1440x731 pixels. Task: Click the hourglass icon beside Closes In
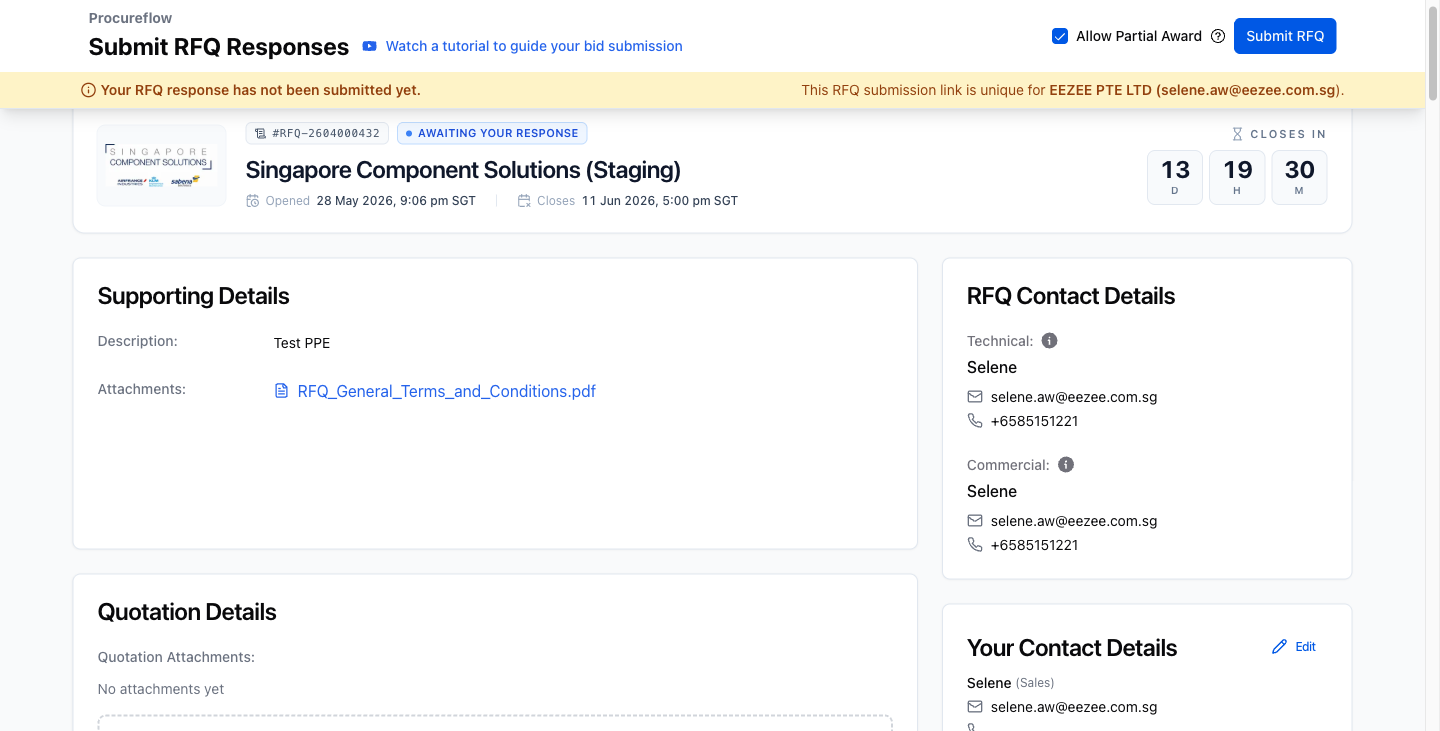1237,134
